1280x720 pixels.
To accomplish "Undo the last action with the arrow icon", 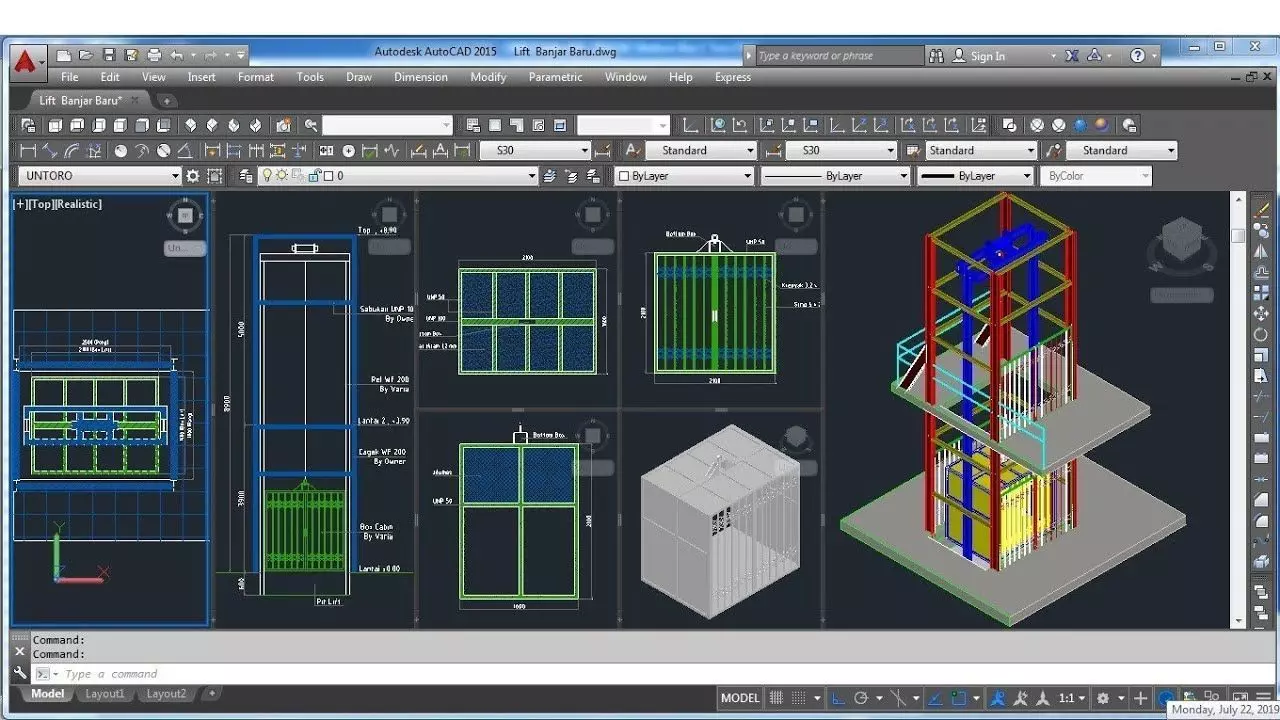I will [x=177, y=55].
